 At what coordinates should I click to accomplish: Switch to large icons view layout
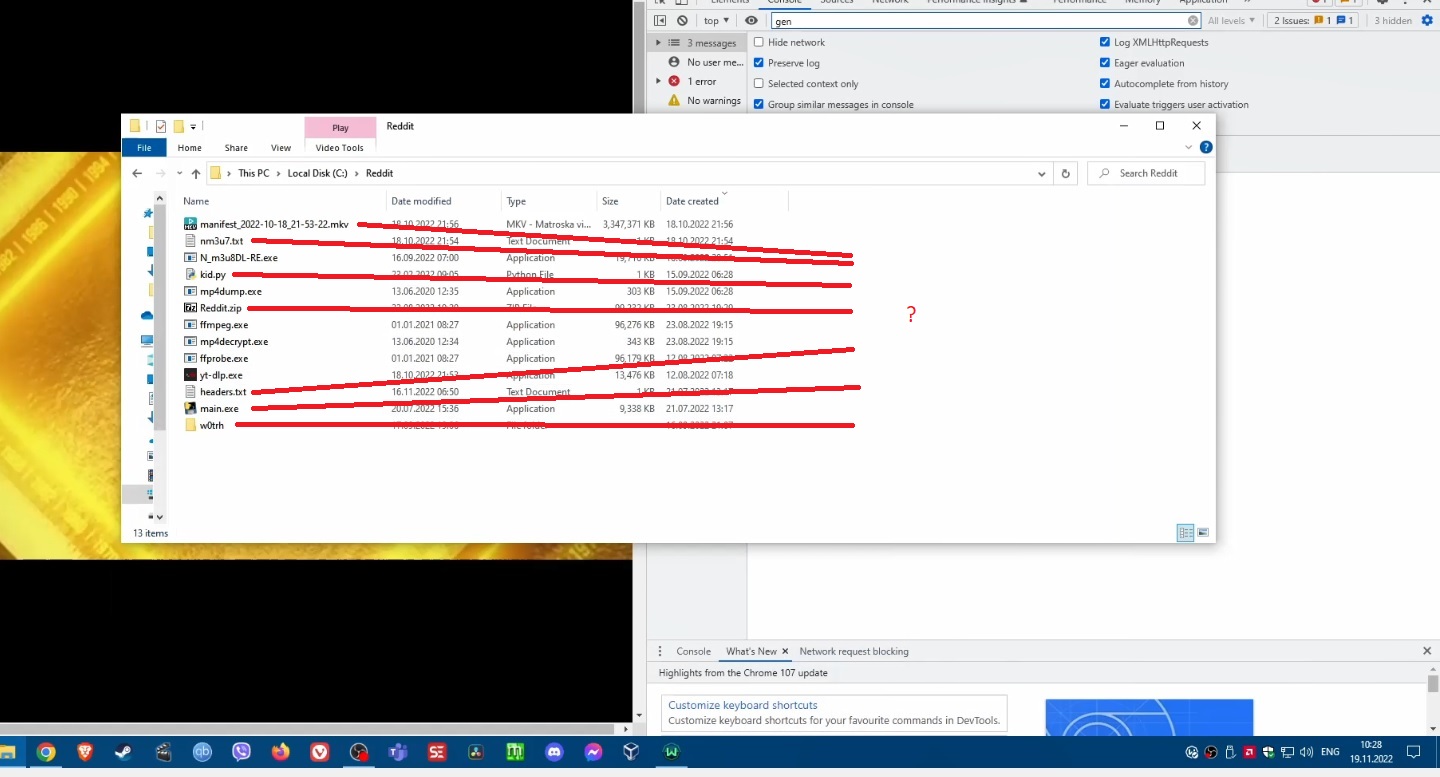(1203, 533)
